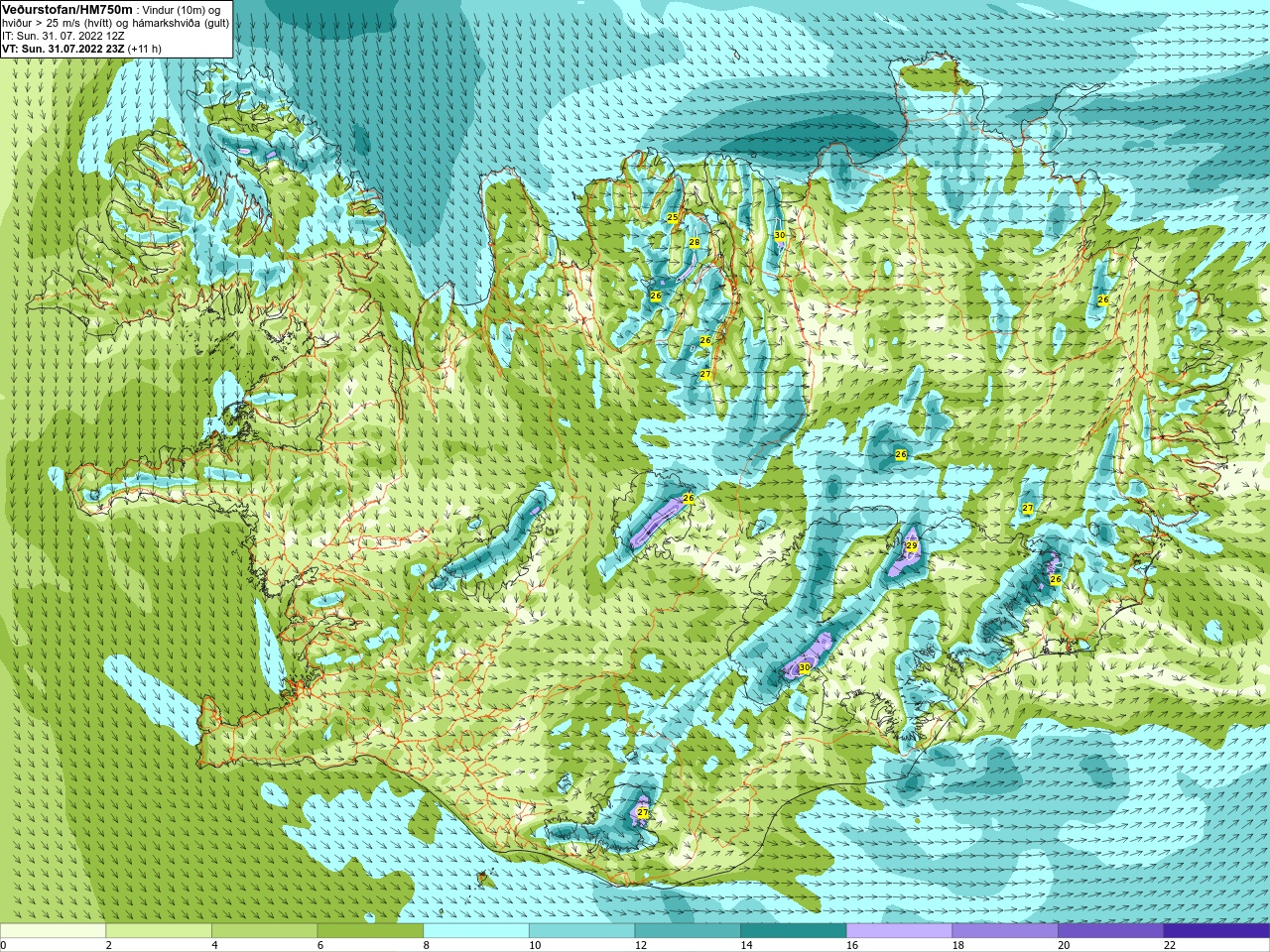
Task: Click the legend tick label '8'
Action: [427, 945]
